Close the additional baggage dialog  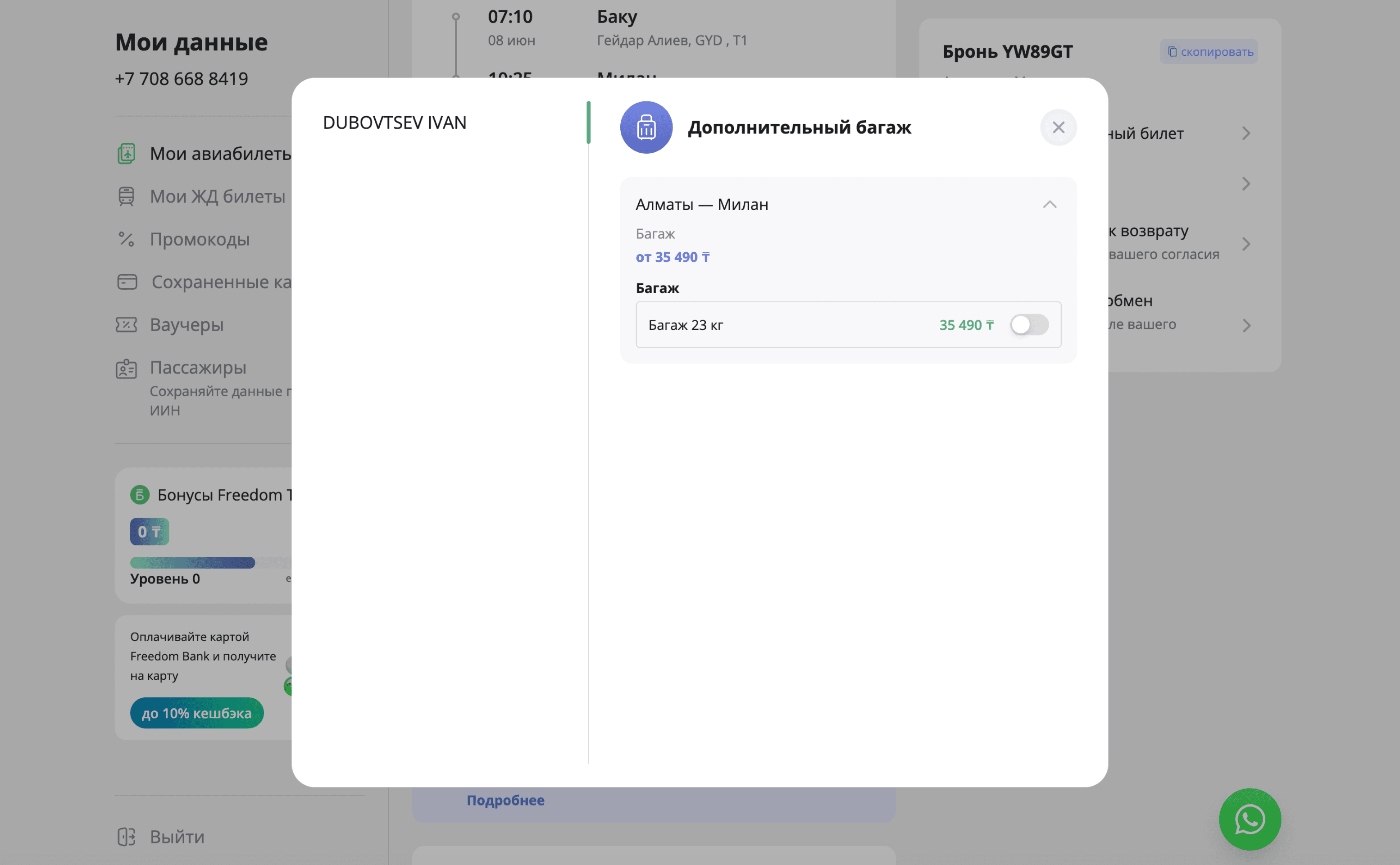(x=1058, y=127)
